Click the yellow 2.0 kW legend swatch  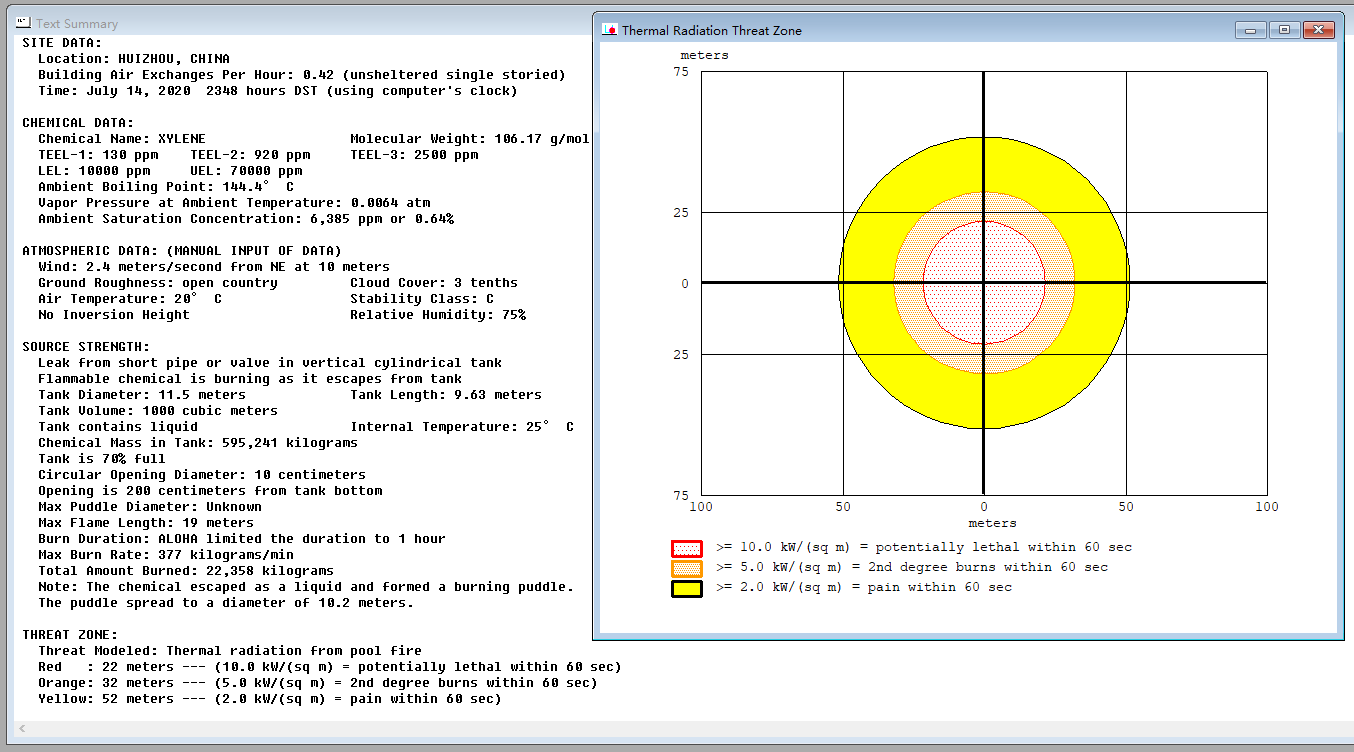click(x=686, y=588)
